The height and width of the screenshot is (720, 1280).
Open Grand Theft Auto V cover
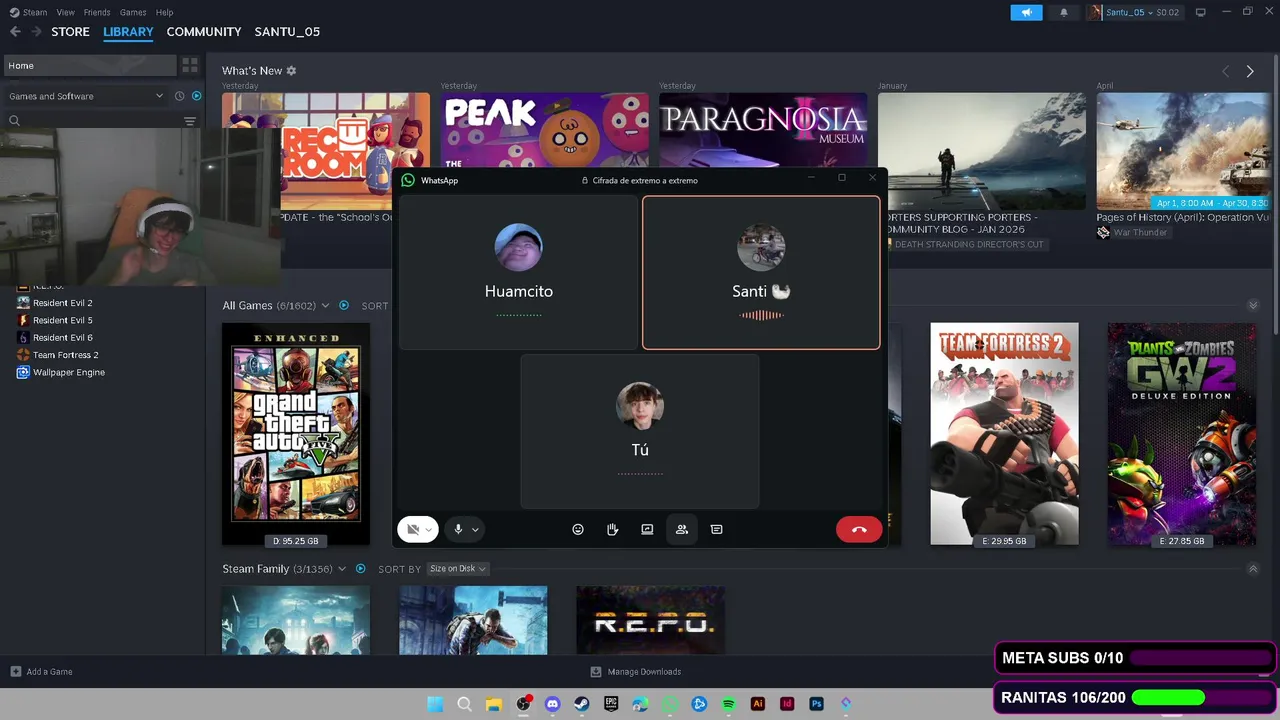click(x=296, y=434)
